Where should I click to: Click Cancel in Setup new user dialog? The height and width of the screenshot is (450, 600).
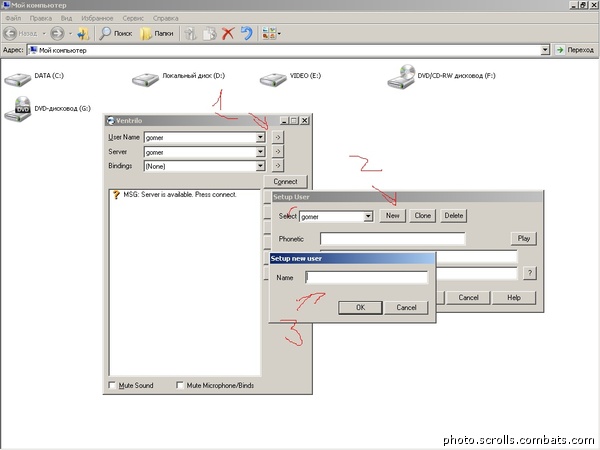coord(406,307)
